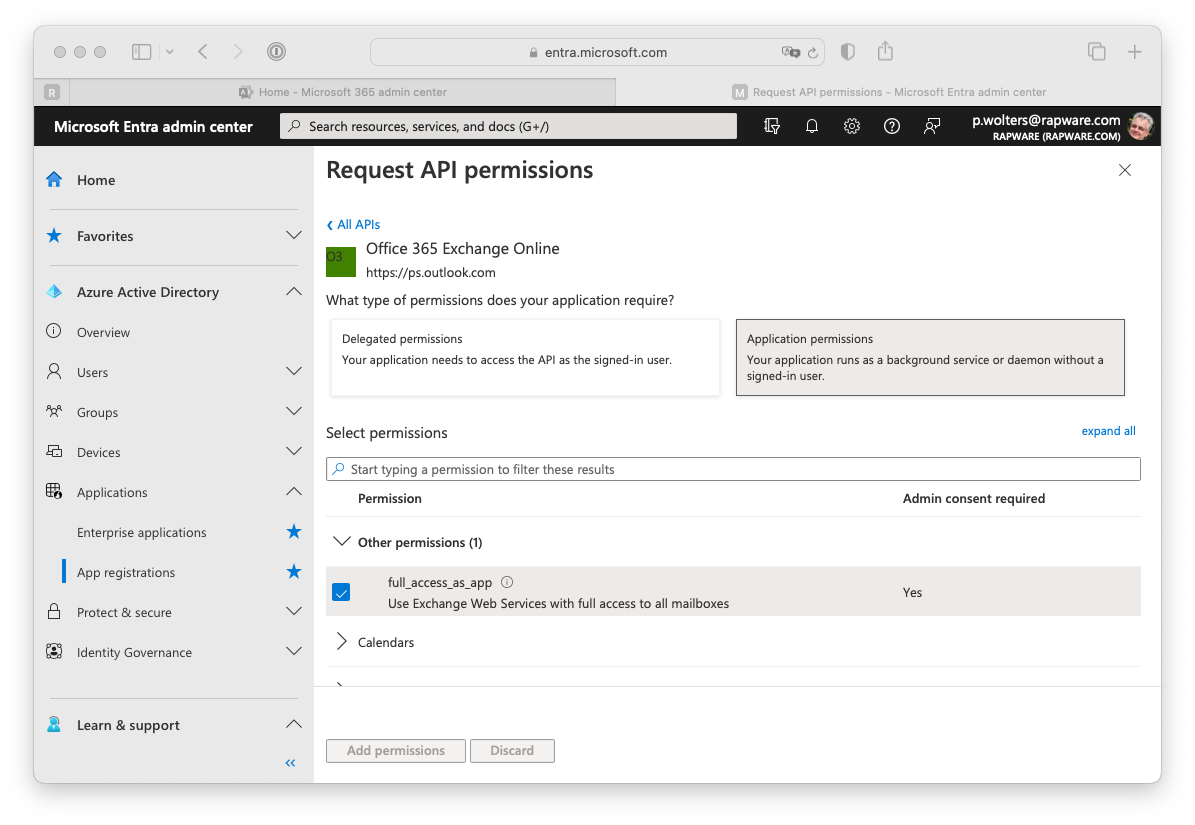Expand the Groups menu chevron
Image resolution: width=1195 pixels, height=825 pixels.
293,411
